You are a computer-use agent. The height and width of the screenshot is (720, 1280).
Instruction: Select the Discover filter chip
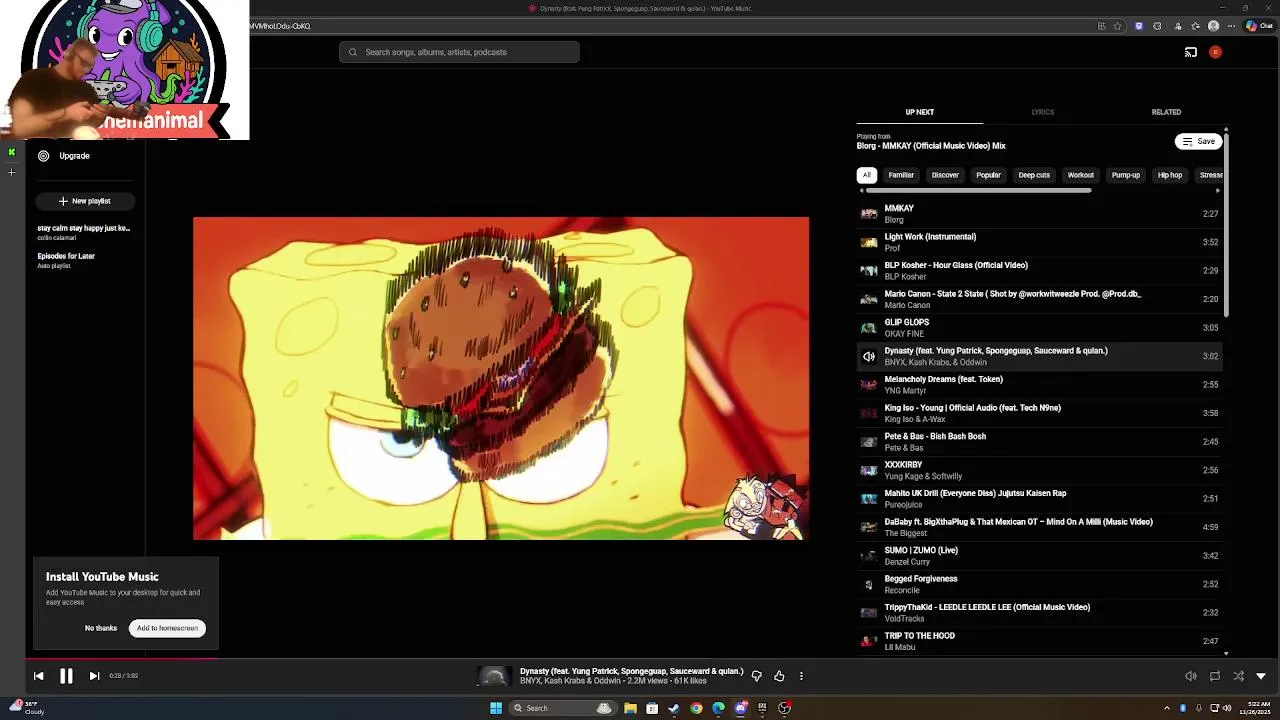(945, 175)
